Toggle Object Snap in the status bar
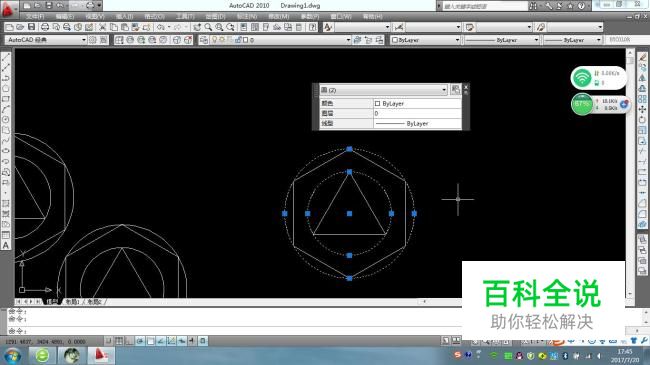 click(x=150, y=341)
